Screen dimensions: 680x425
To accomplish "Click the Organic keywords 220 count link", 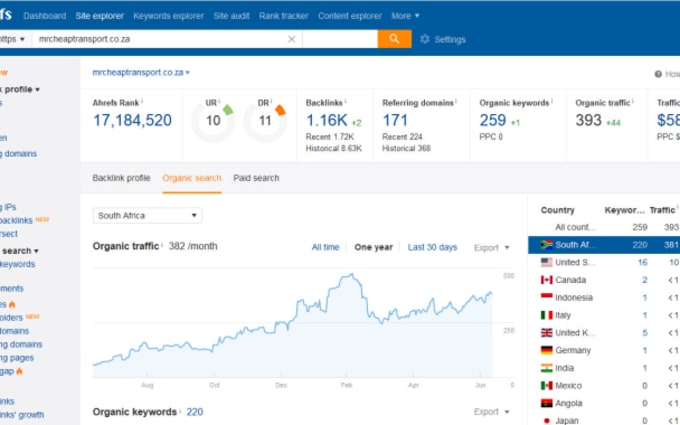I will tap(195, 412).
